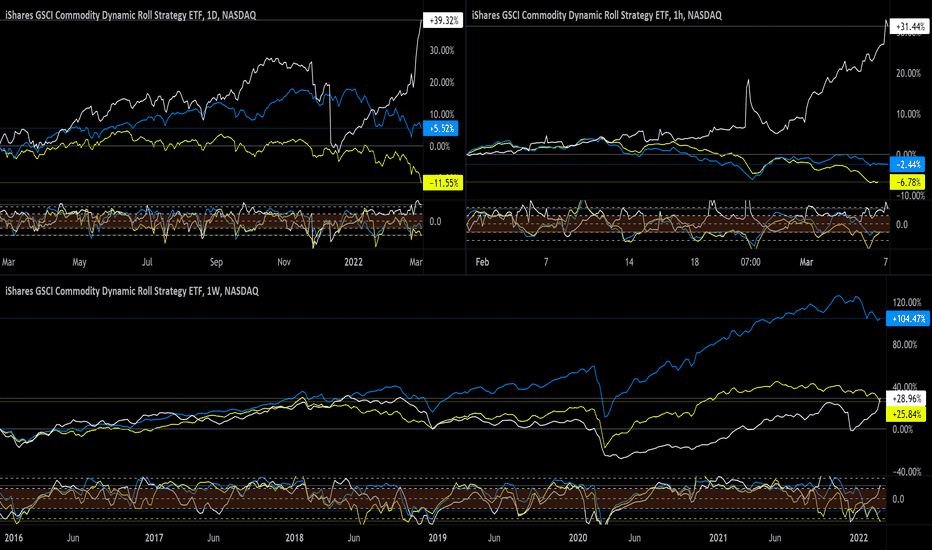Click the 18 label on 1h time axis
Viewport: 932px width, 550px height.
694,262
